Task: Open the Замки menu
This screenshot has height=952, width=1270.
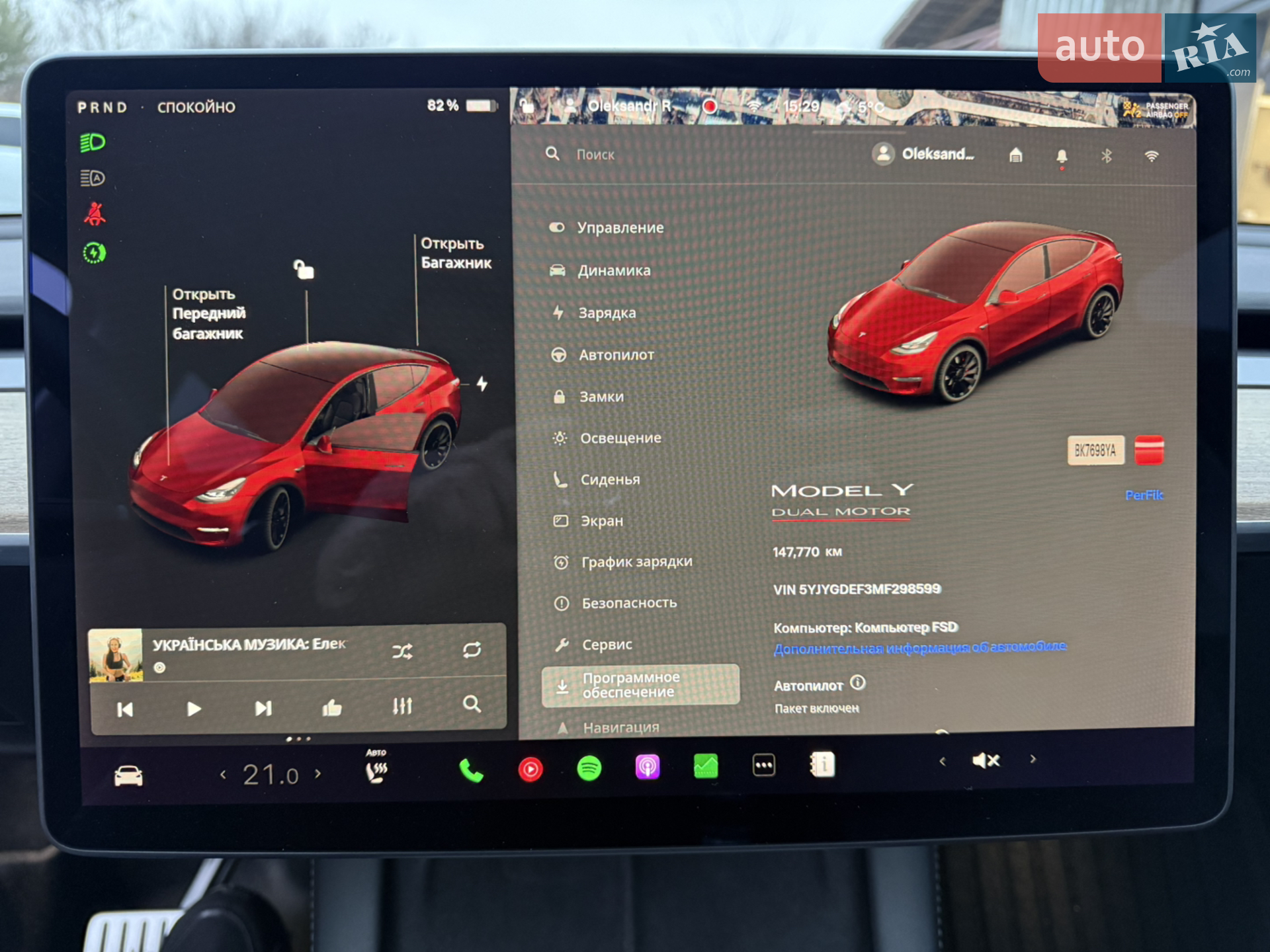Action: (x=588, y=397)
